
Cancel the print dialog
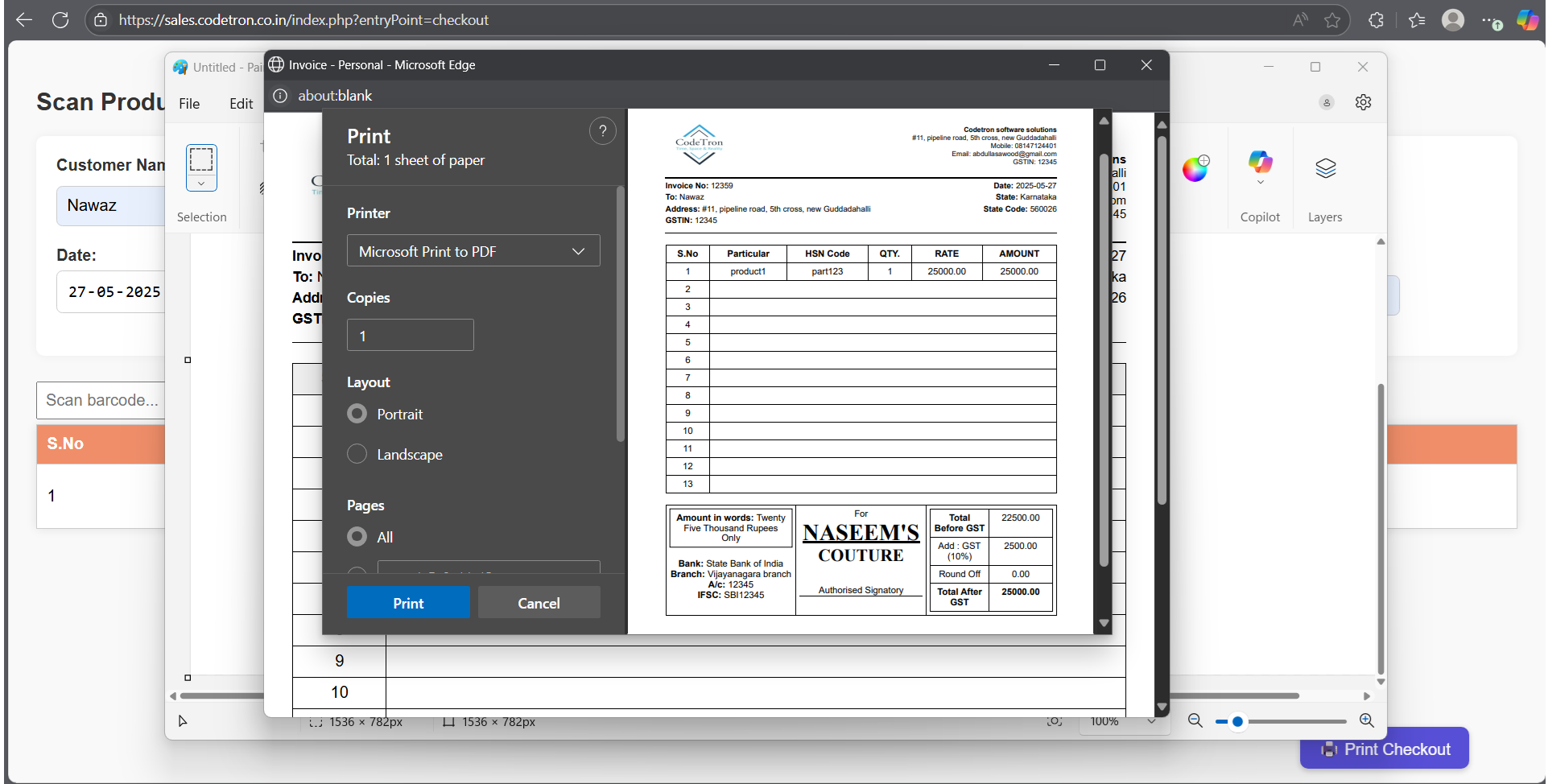click(539, 603)
